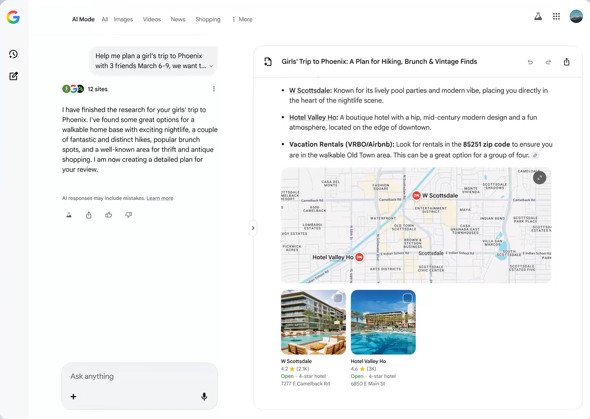Select the W Scottsdale photo checkbox
The image size is (590, 419).
point(338,298)
